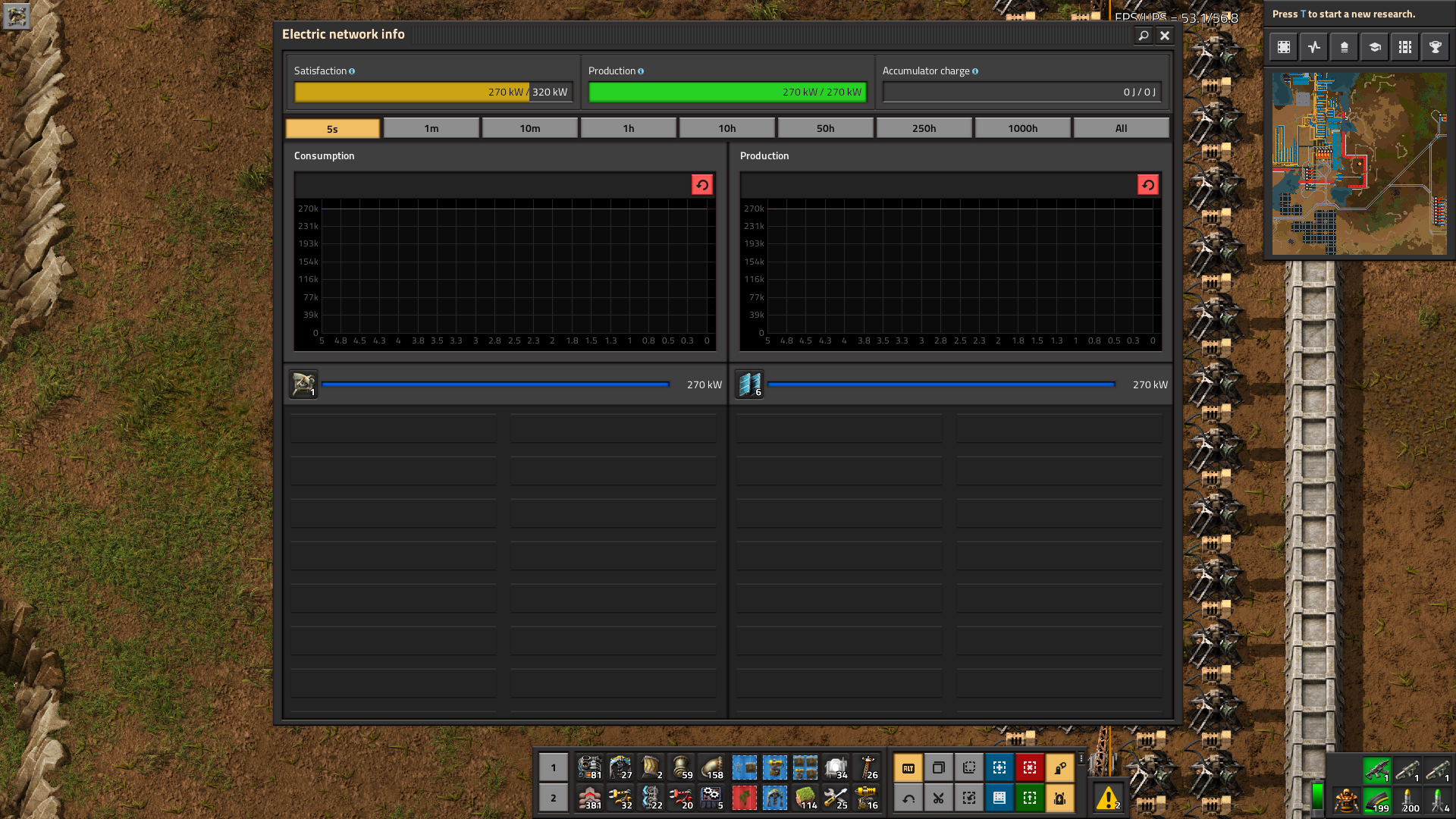Click the green Production progress bar

[727, 92]
